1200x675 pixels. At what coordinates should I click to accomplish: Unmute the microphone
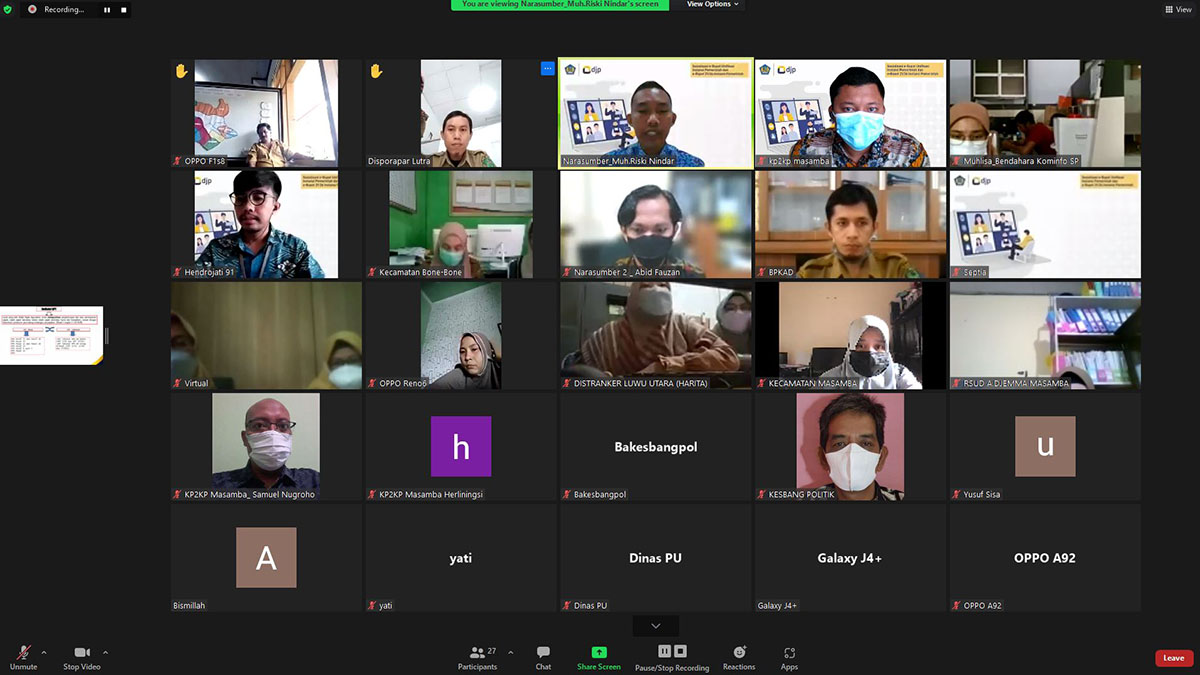pos(23,657)
